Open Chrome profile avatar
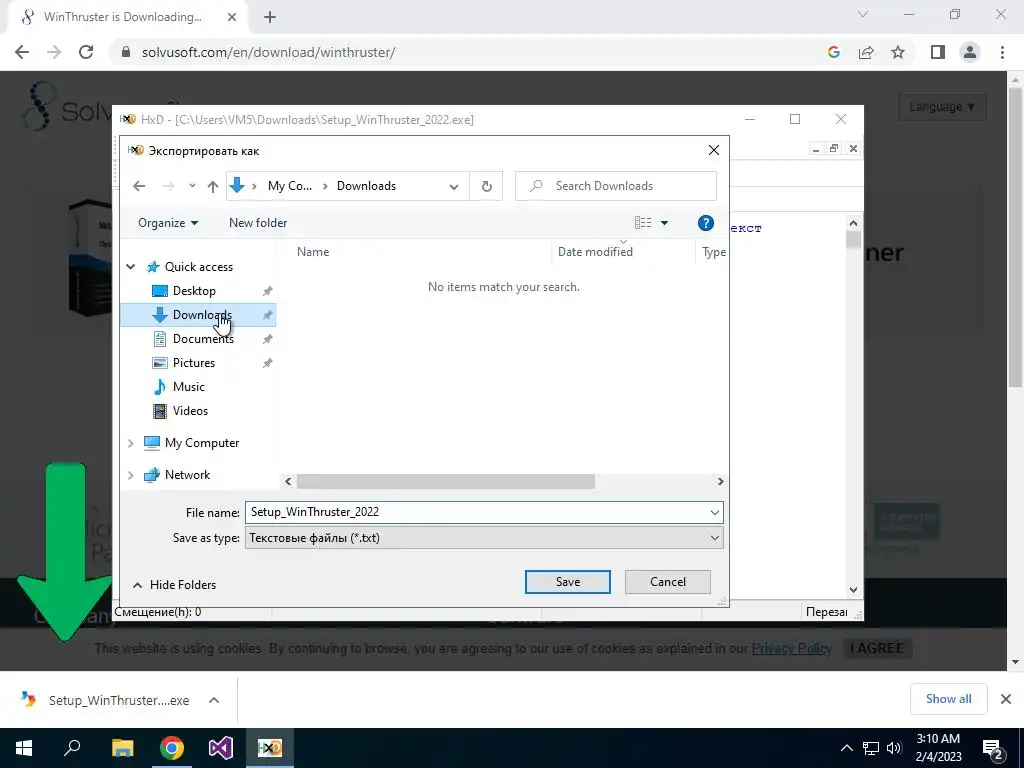Screen dimensions: 1024x768 tap(970, 52)
